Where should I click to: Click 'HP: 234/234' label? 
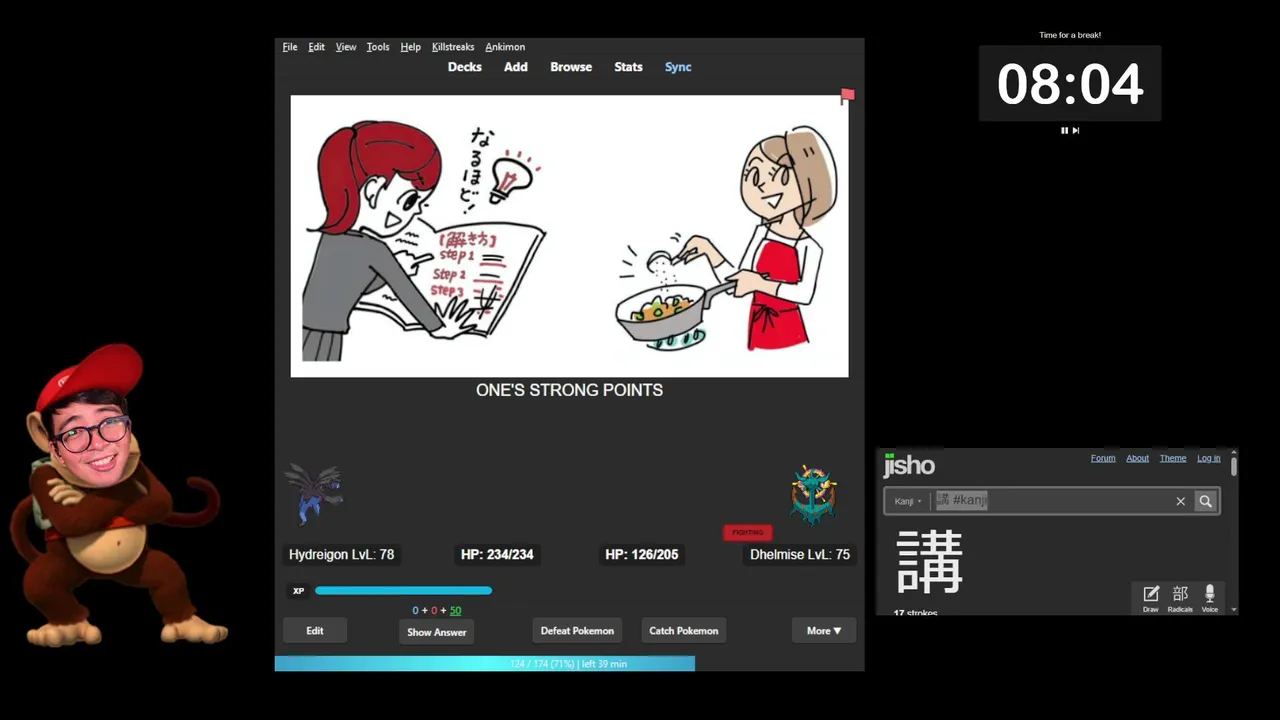497,554
